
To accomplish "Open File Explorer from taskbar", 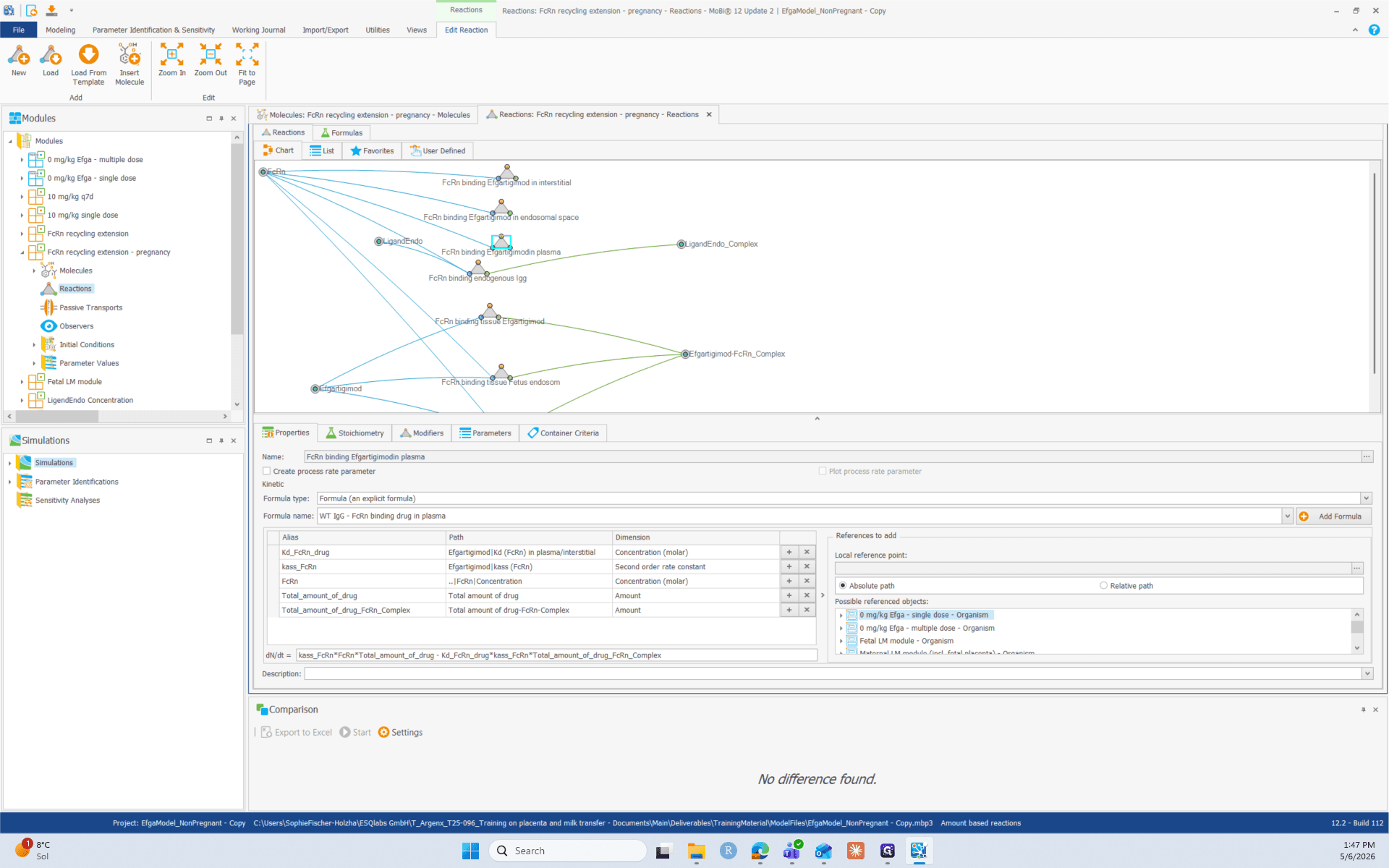I will tap(696, 851).
